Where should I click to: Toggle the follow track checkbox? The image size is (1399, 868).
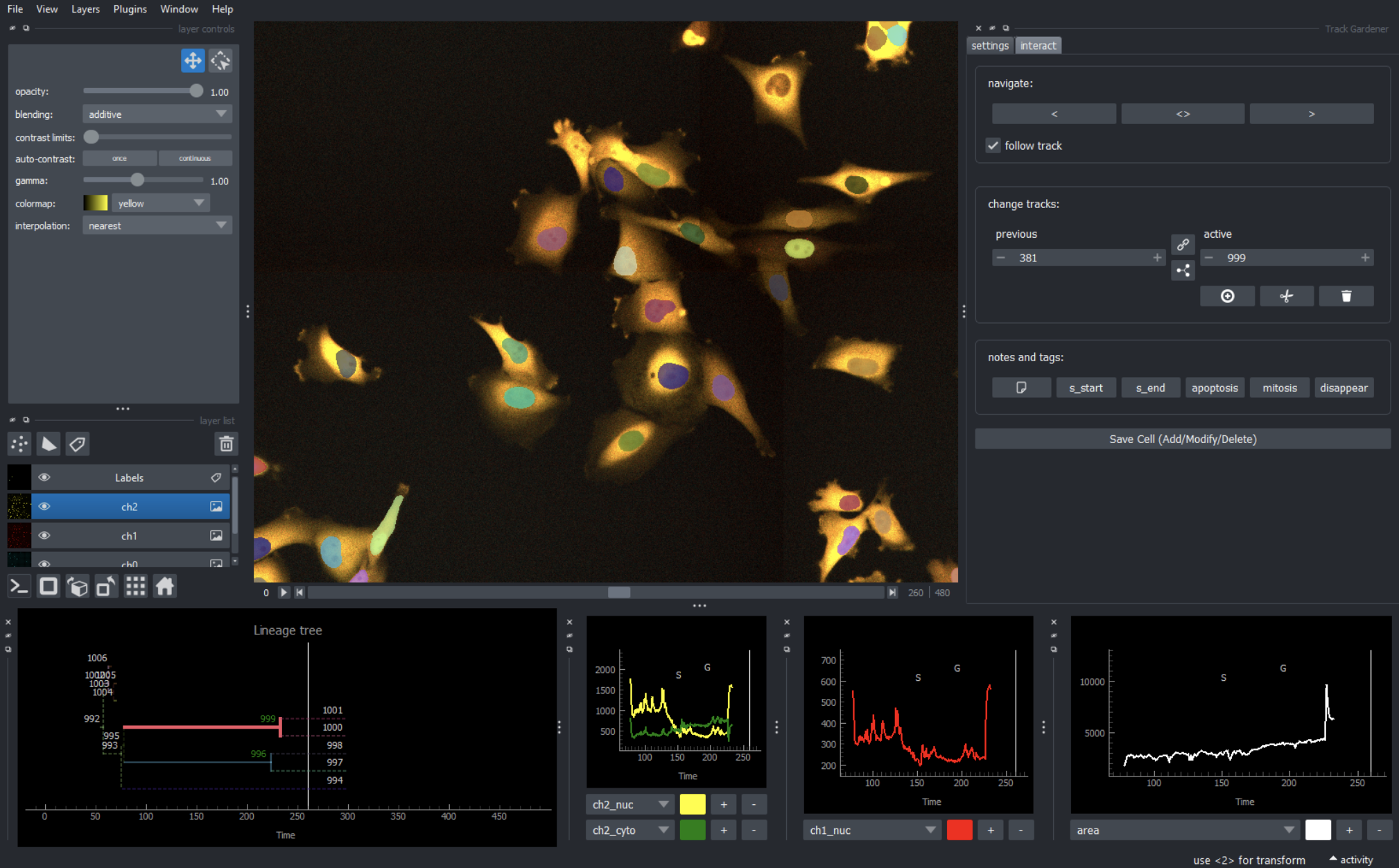click(x=993, y=146)
